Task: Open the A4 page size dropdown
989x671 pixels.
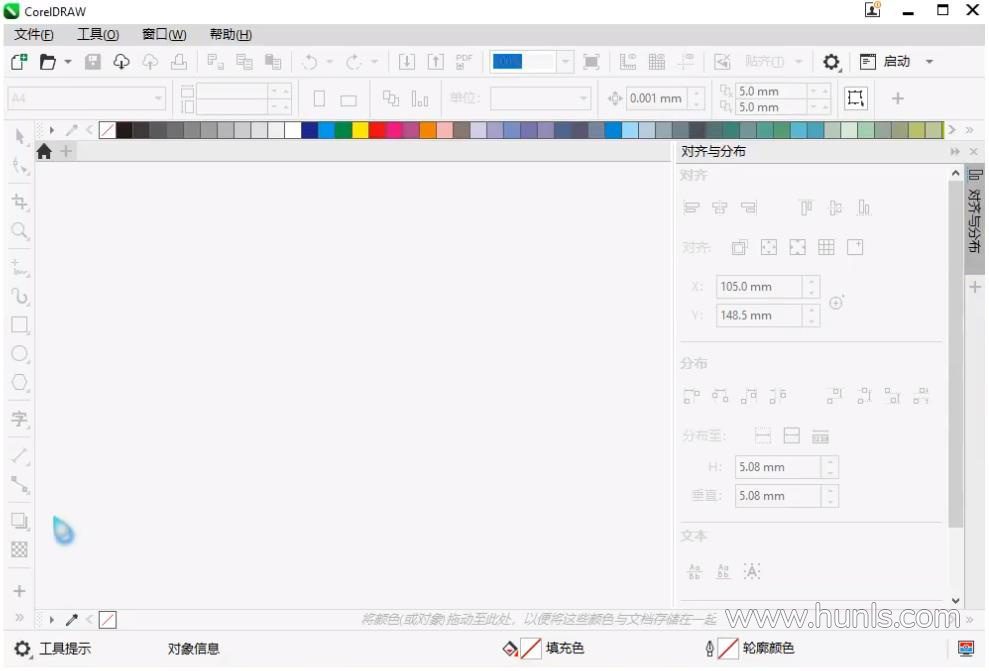Action: [x=157, y=98]
